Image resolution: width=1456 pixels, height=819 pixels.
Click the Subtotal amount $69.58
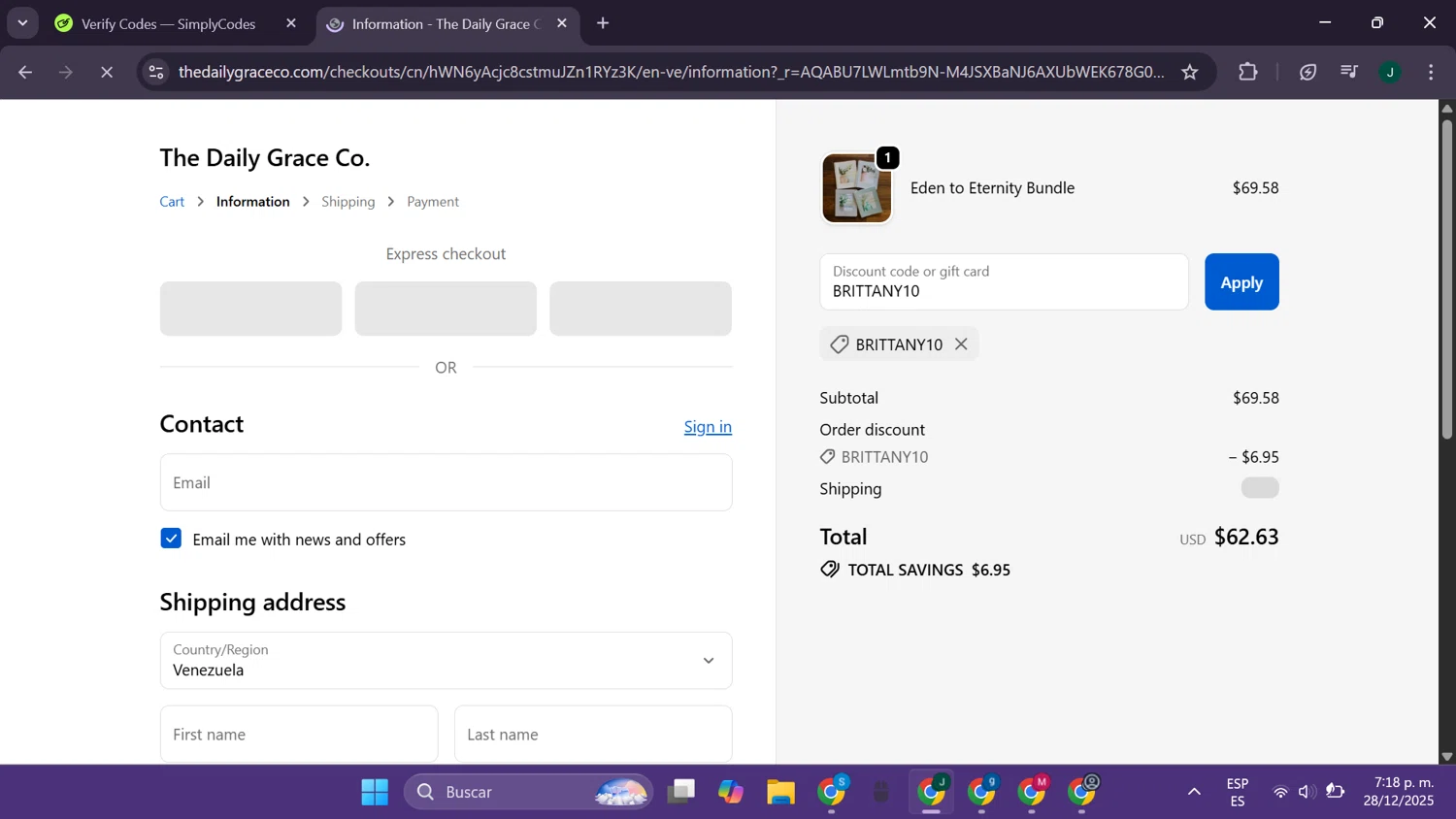tap(1256, 398)
